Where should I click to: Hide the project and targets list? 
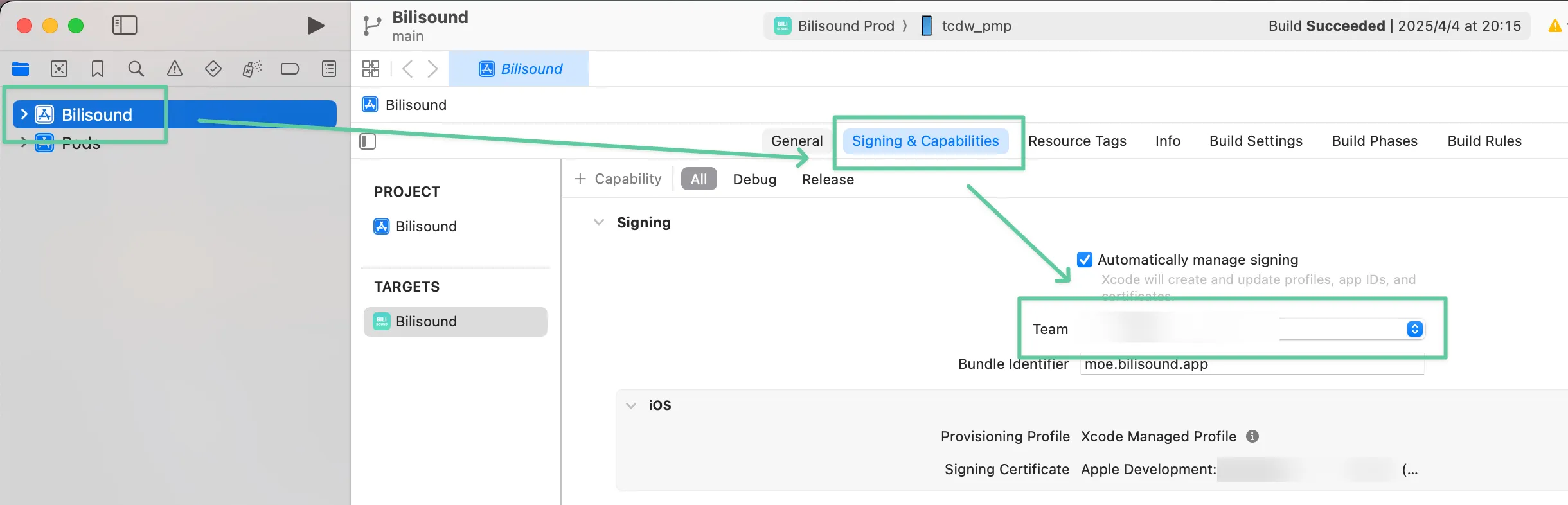click(368, 141)
